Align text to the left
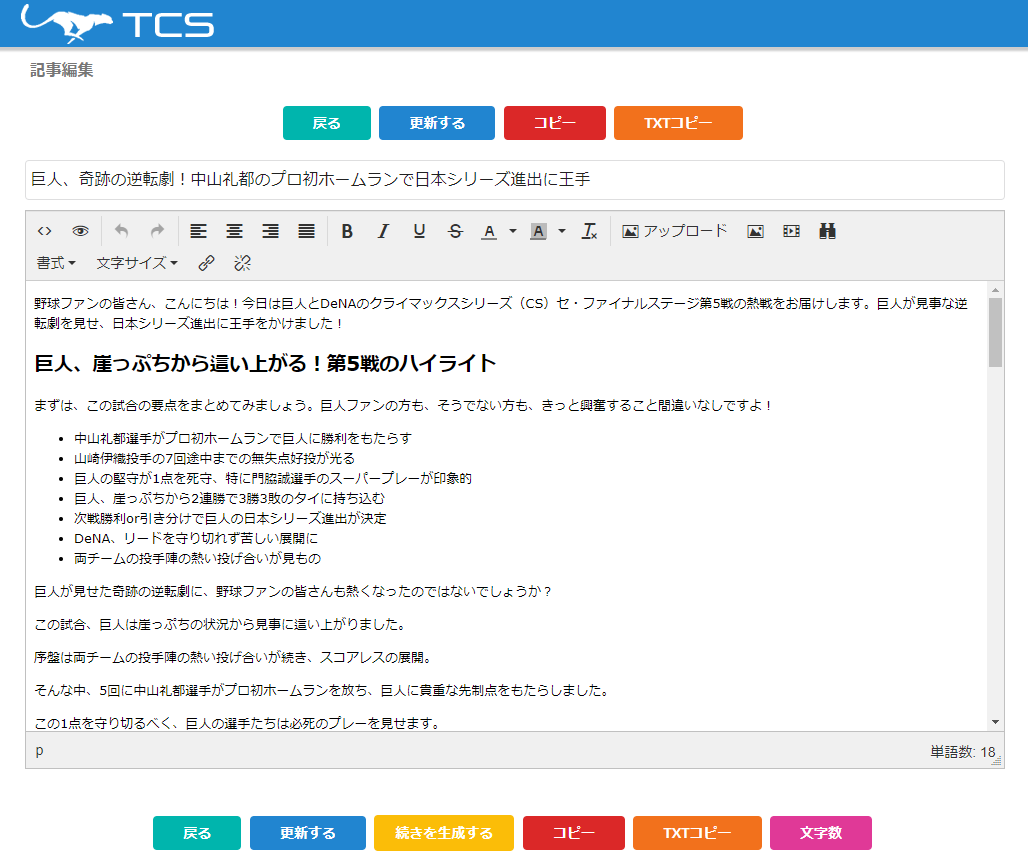Viewport: 1028px width, 857px height. click(198, 231)
